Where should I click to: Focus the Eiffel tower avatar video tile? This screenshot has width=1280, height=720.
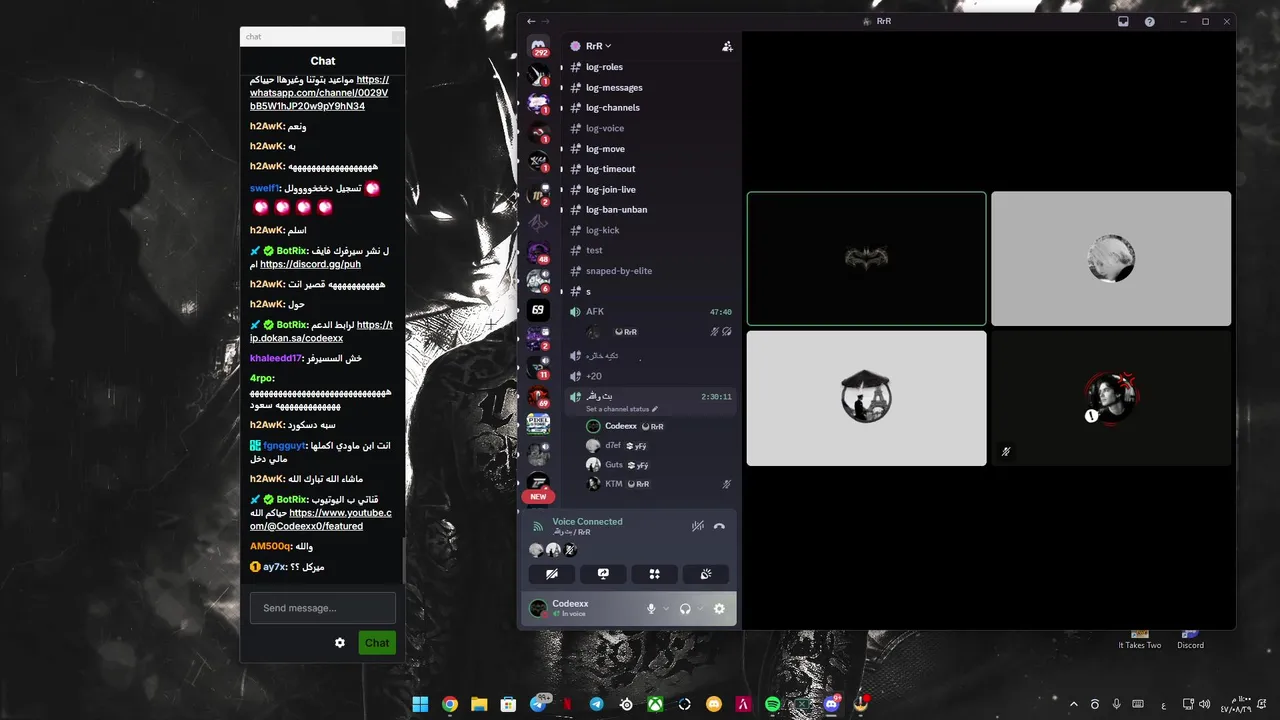867,398
